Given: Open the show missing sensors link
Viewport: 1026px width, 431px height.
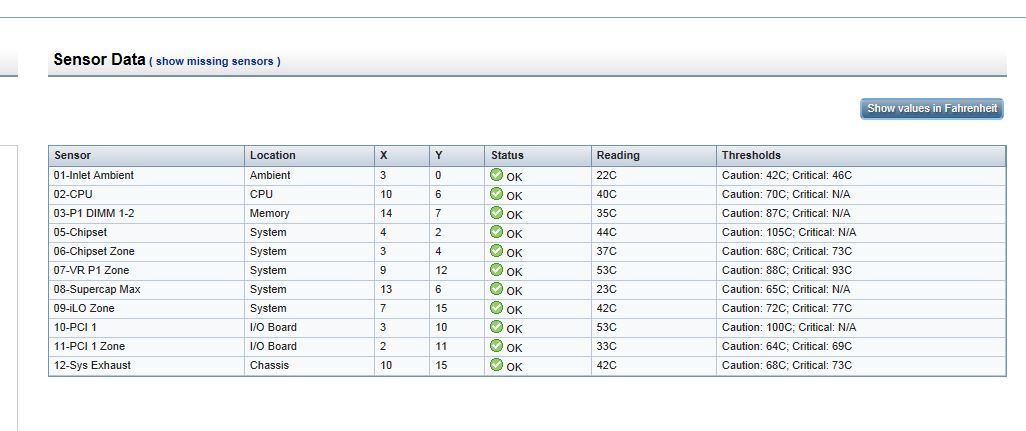Looking at the screenshot, I should [x=215, y=61].
